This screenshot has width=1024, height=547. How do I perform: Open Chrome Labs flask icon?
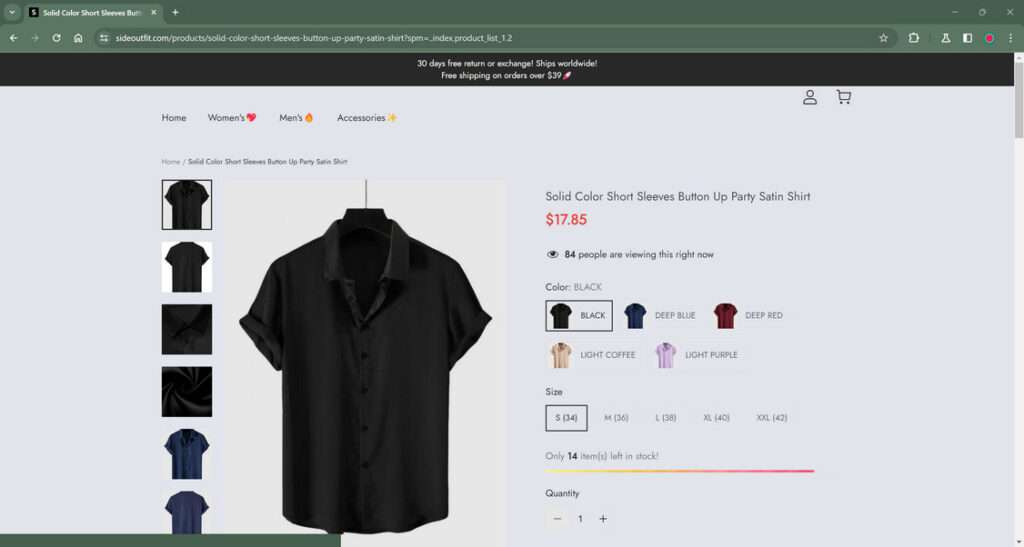(946, 38)
